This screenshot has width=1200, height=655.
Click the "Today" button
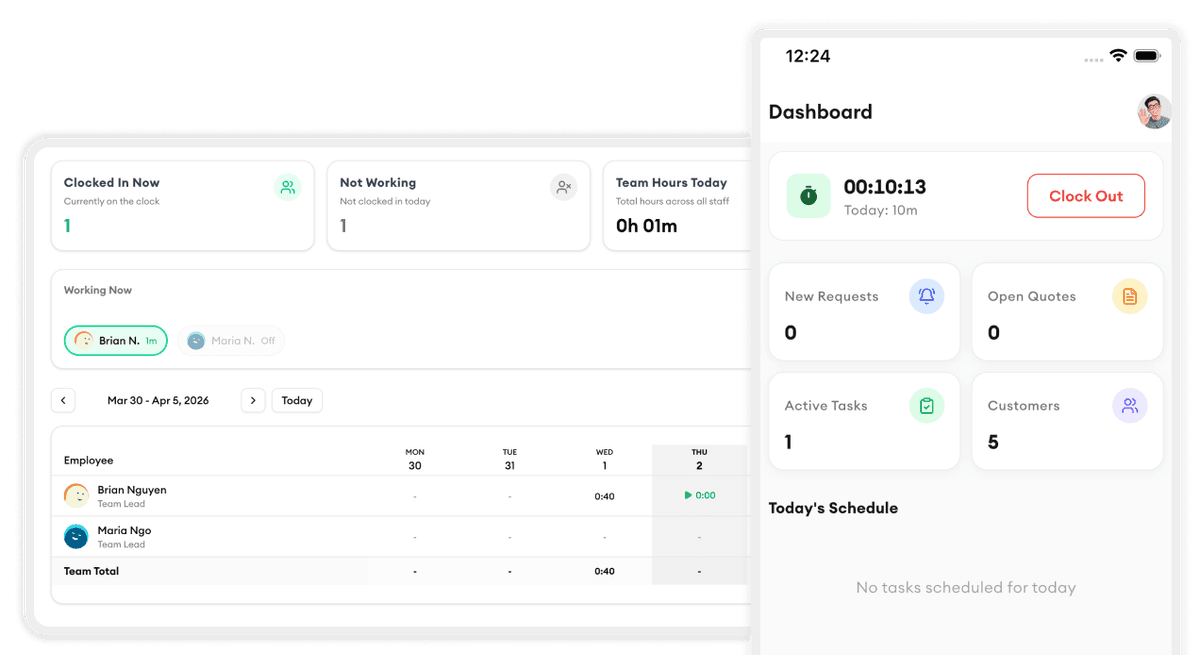click(x=296, y=400)
